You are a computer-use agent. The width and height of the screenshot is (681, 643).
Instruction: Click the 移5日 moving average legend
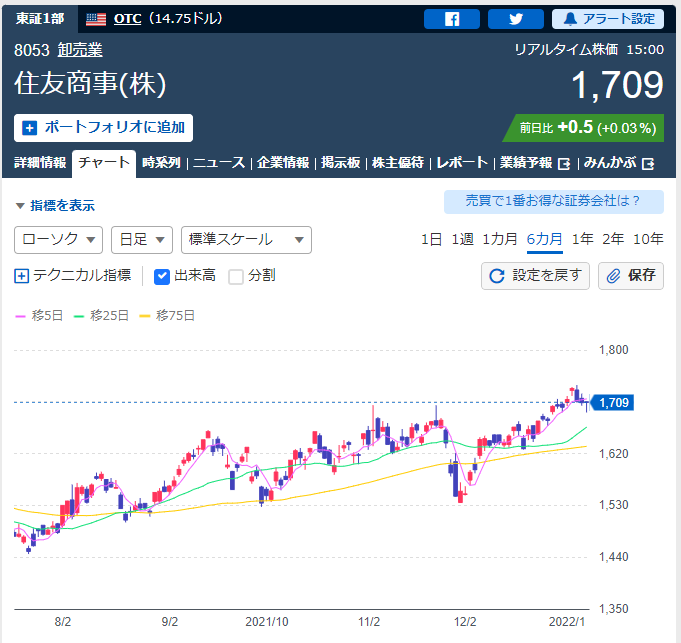point(39,316)
